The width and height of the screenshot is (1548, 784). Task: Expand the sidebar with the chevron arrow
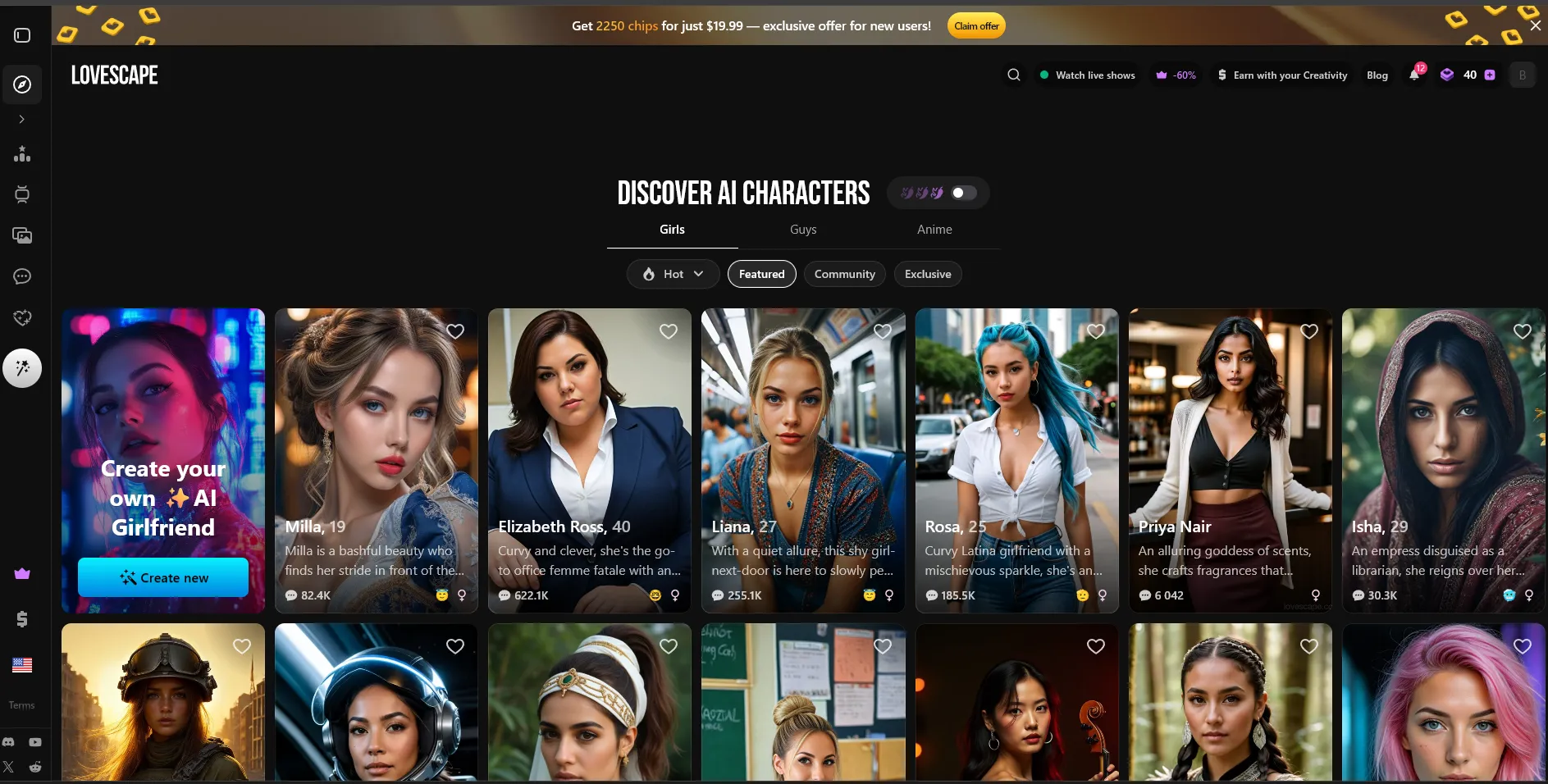(22, 120)
